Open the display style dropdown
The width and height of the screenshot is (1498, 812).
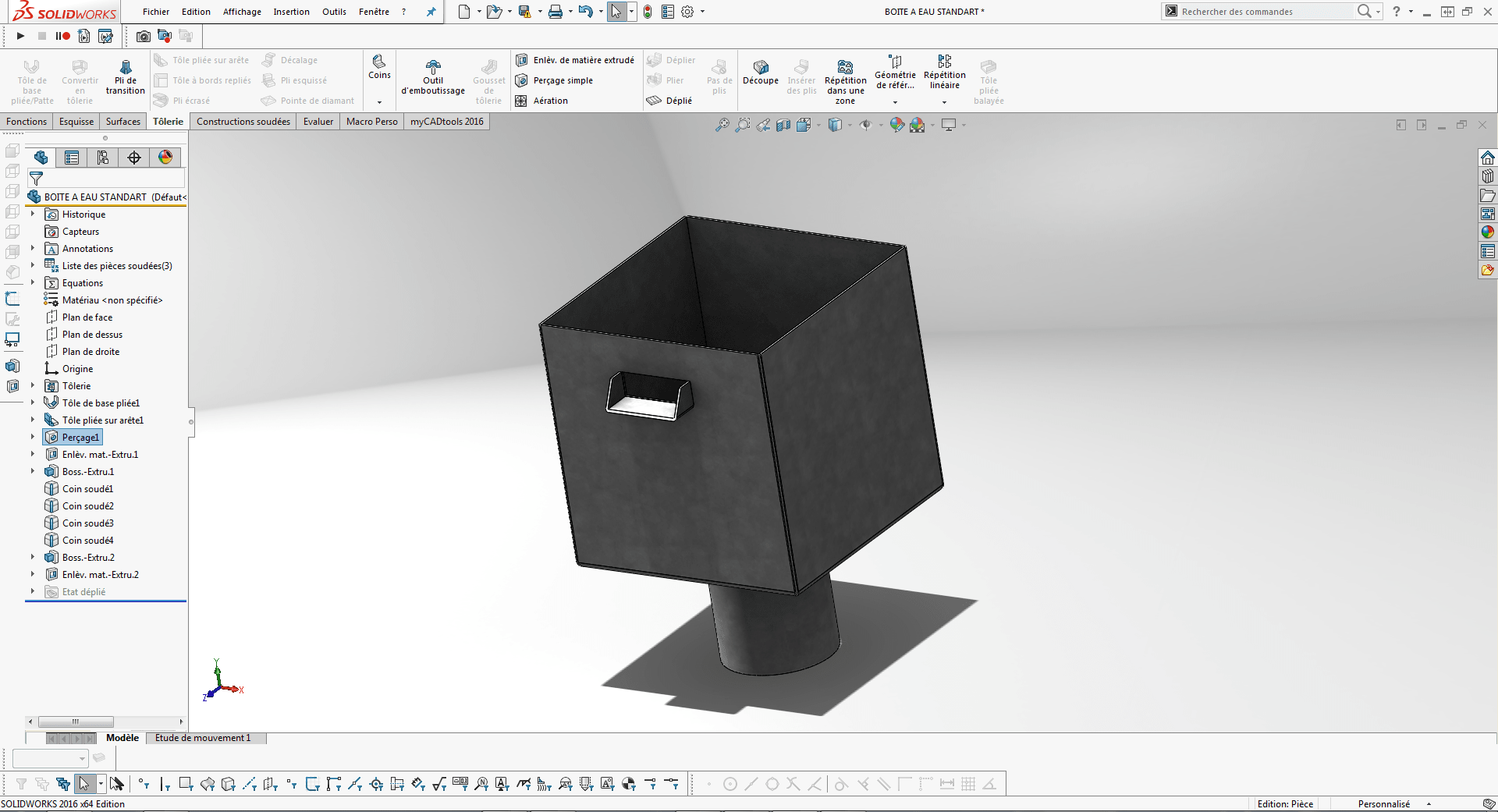pyautogui.click(x=850, y=125)
